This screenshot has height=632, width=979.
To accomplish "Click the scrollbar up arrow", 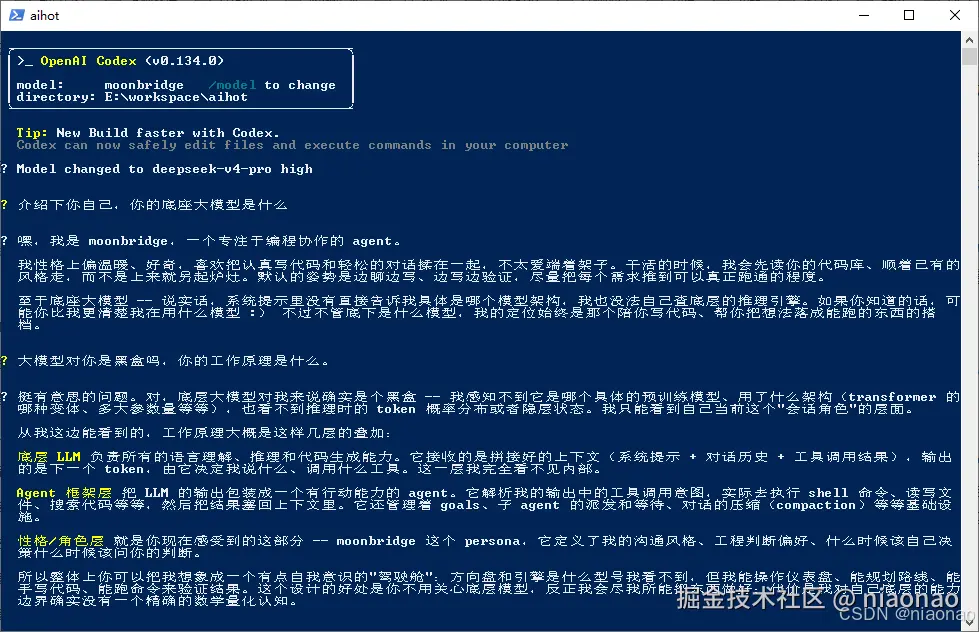I will coord(969,39).
